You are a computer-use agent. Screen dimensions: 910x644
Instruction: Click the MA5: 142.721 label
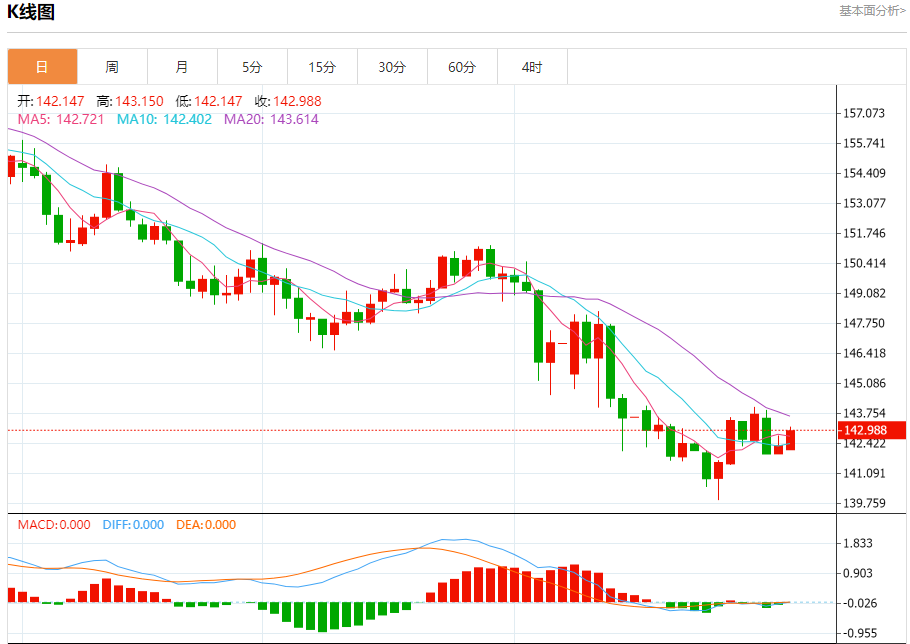(61, 120)
